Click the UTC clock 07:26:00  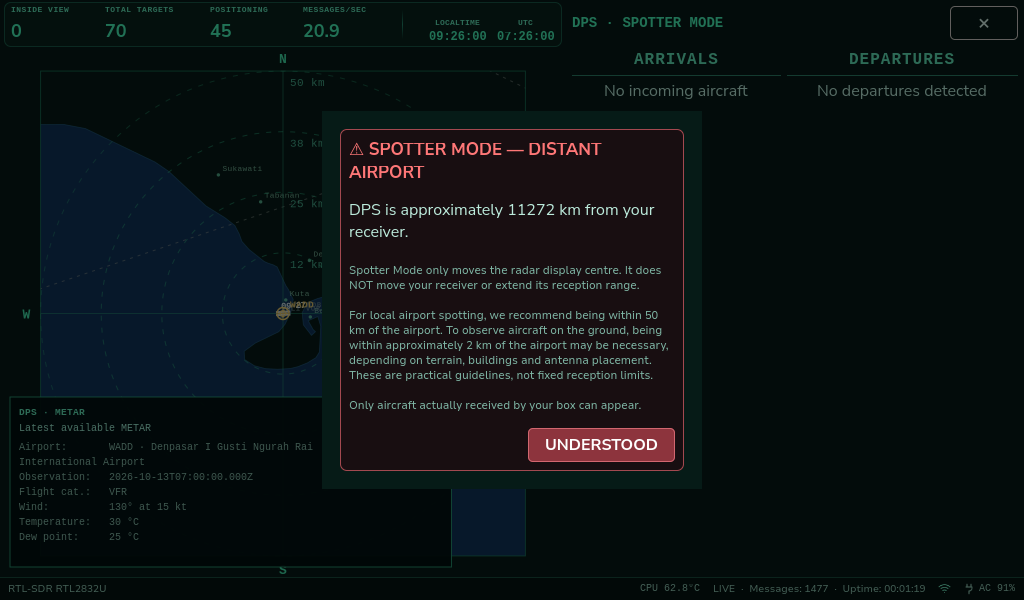(x=525, y=36)
